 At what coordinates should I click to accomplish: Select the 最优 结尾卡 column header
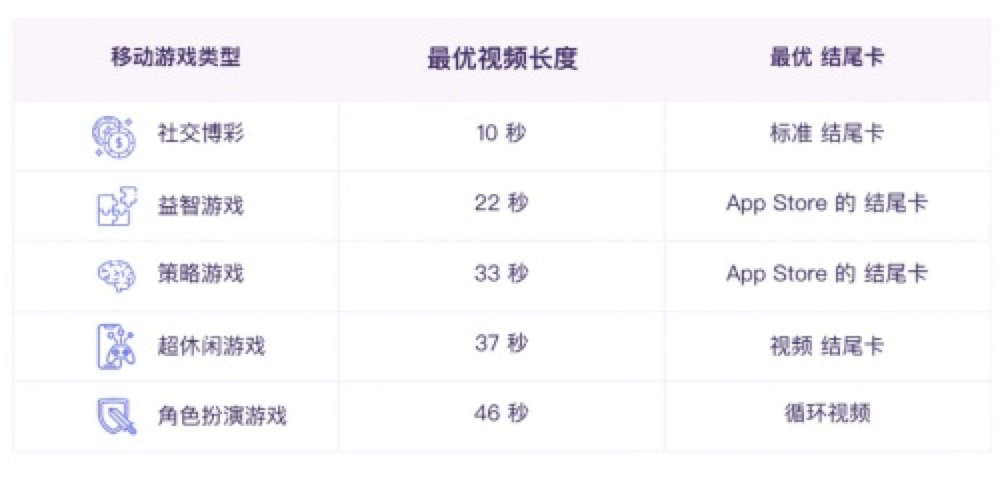click(827, 58)
